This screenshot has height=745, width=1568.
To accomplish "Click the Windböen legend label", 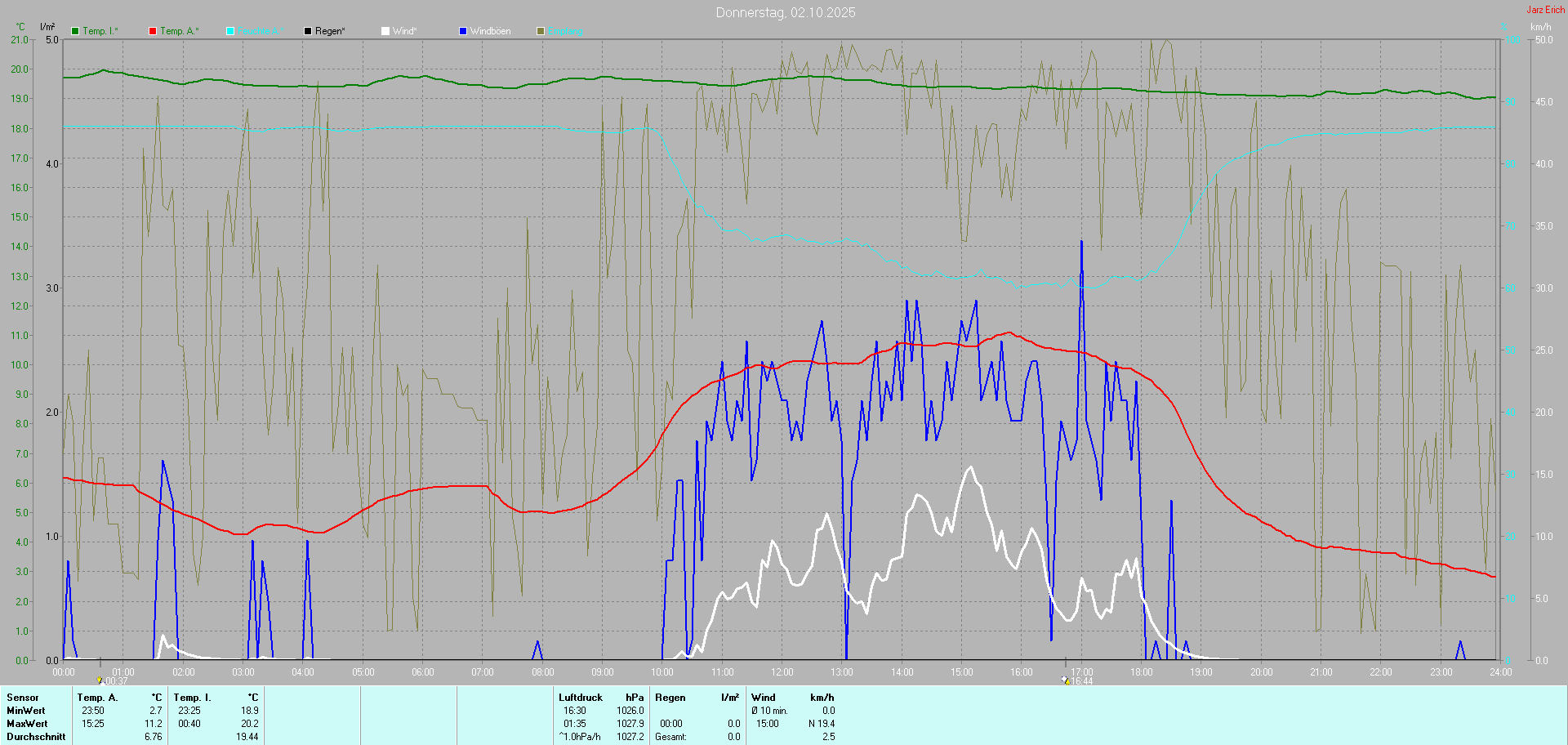I will tap(490, 31).
